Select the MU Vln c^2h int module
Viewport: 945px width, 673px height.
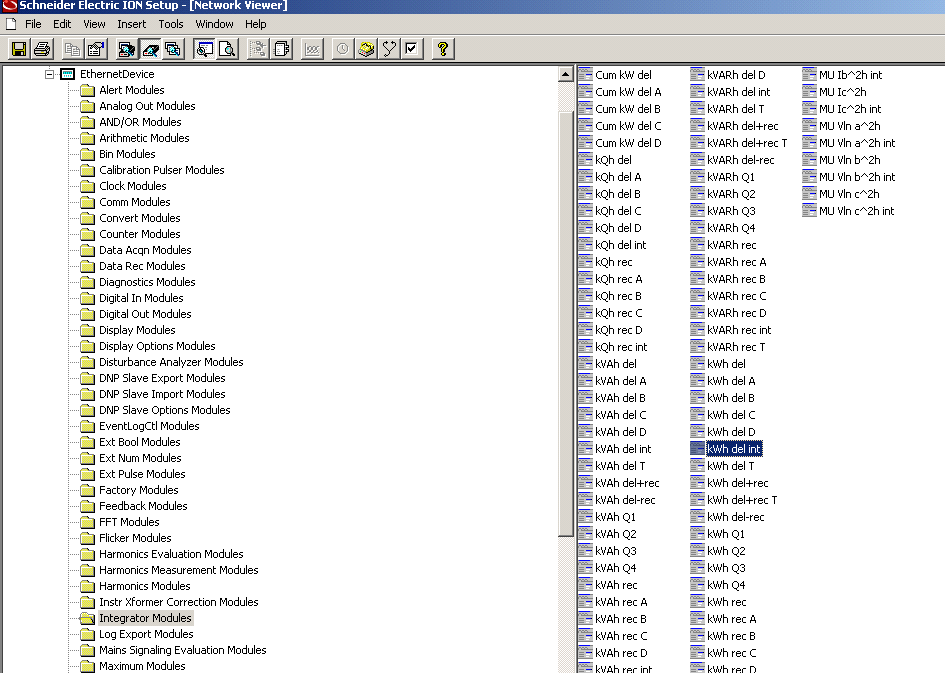coord(856,211)
